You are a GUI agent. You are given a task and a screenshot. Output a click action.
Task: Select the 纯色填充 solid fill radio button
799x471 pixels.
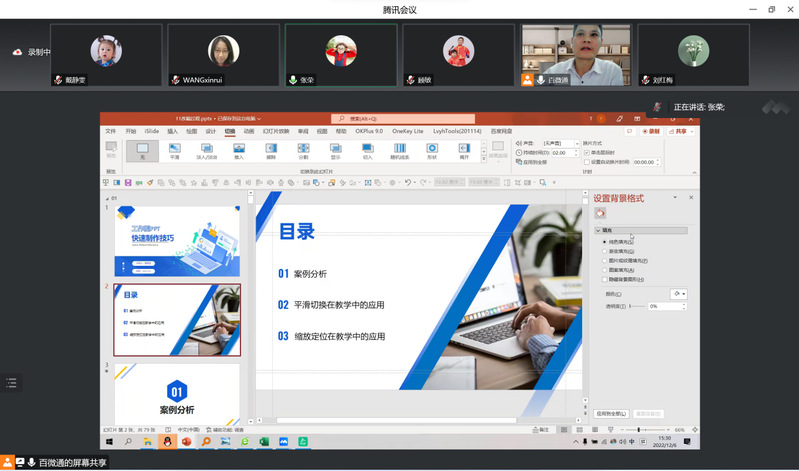(x=602, y=242)
